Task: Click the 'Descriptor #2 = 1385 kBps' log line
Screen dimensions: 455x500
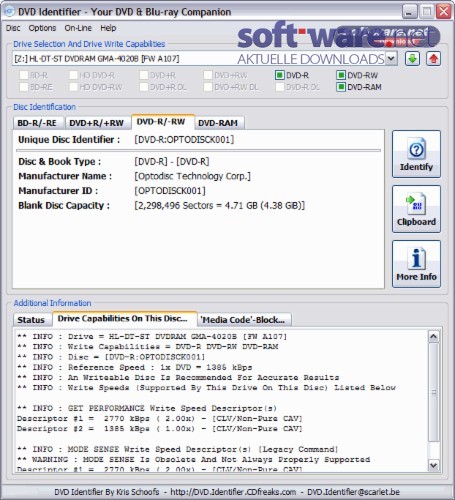Action: click(160, 429)
